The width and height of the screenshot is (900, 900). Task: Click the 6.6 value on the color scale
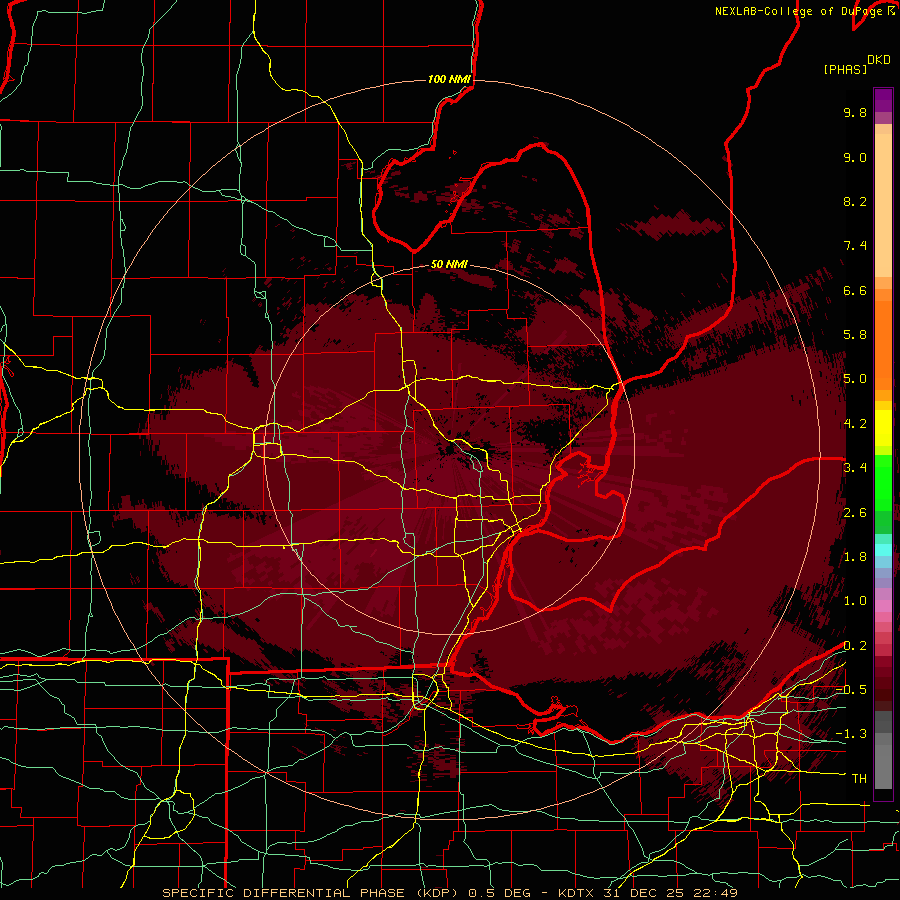pos(855,290)
